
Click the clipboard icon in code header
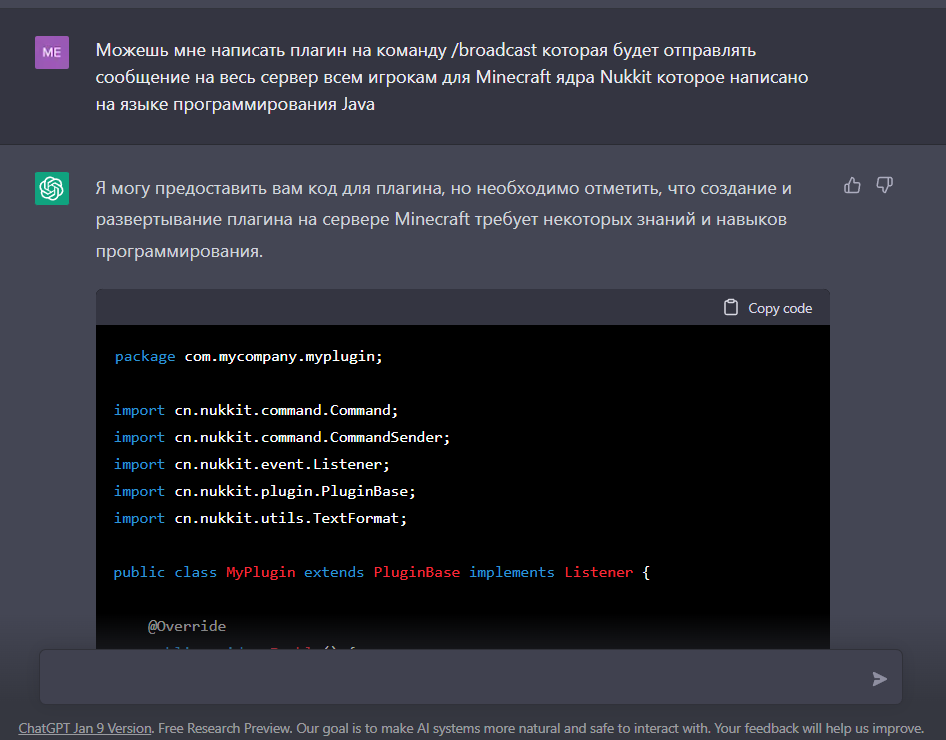(731, 308)
